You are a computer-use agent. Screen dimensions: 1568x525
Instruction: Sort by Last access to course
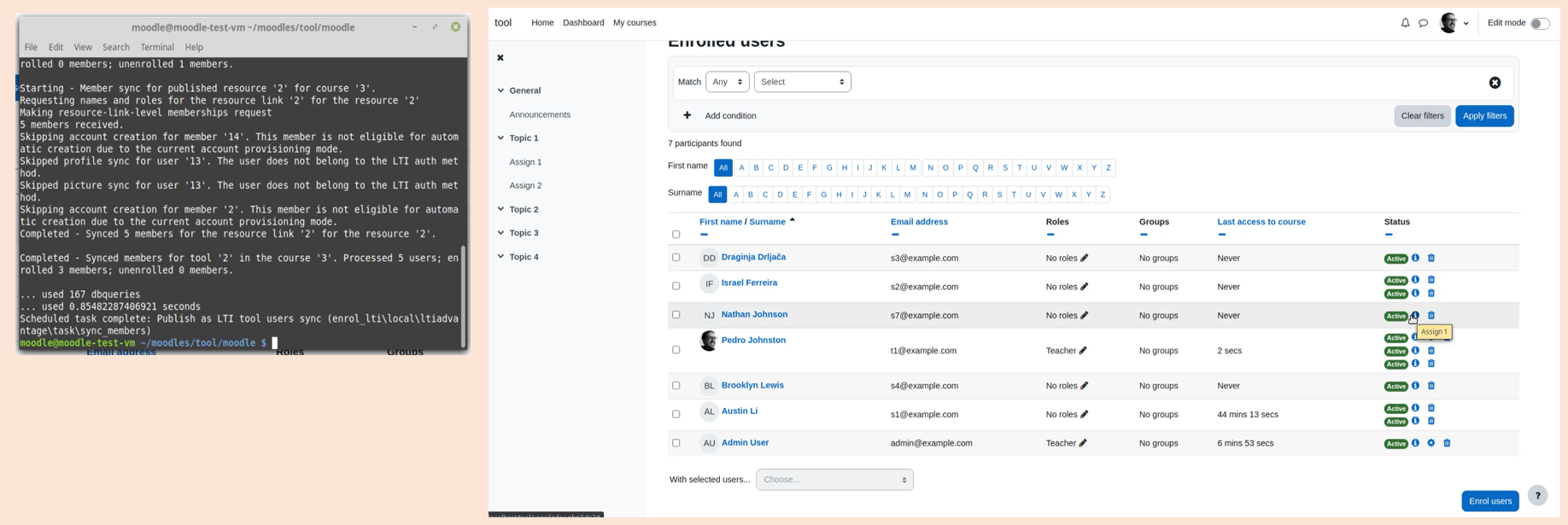[x=1261, y=222]
